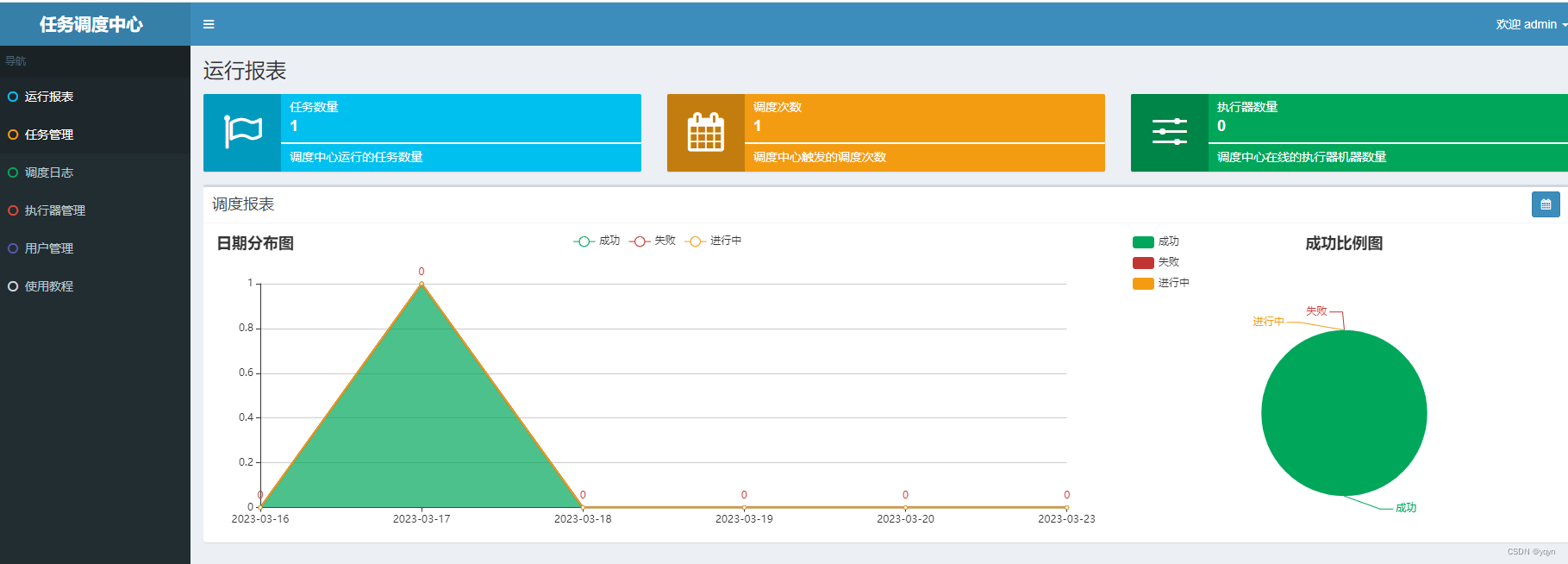Click the calendar icon in schedule count card
Viewport: 1568px width, 564px height.
click(x=705, y=132)
